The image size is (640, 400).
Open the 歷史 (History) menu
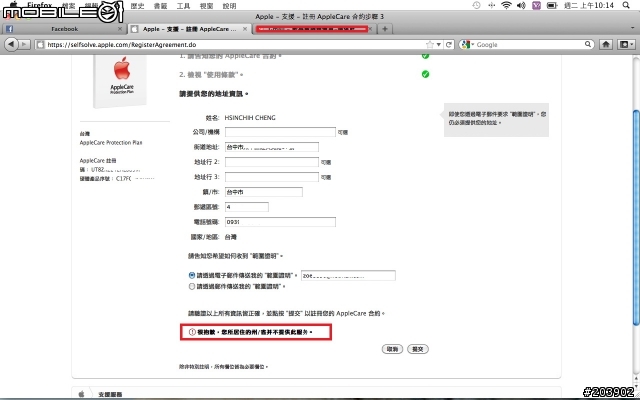pos(137,6)
